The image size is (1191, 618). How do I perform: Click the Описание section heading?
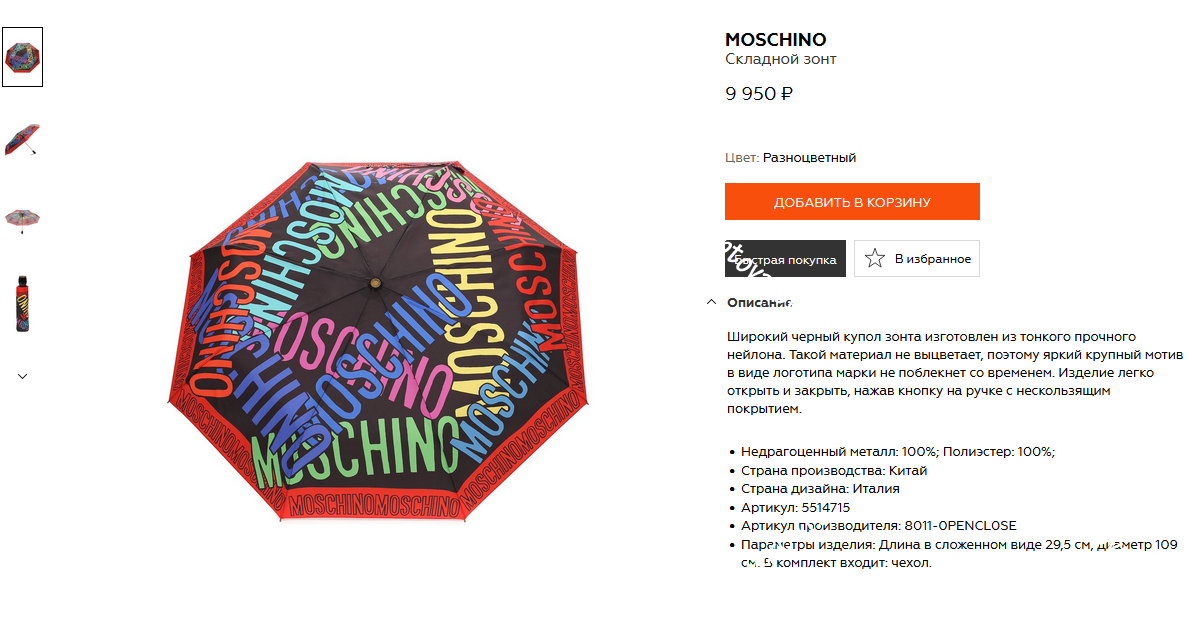coord(759,302)
